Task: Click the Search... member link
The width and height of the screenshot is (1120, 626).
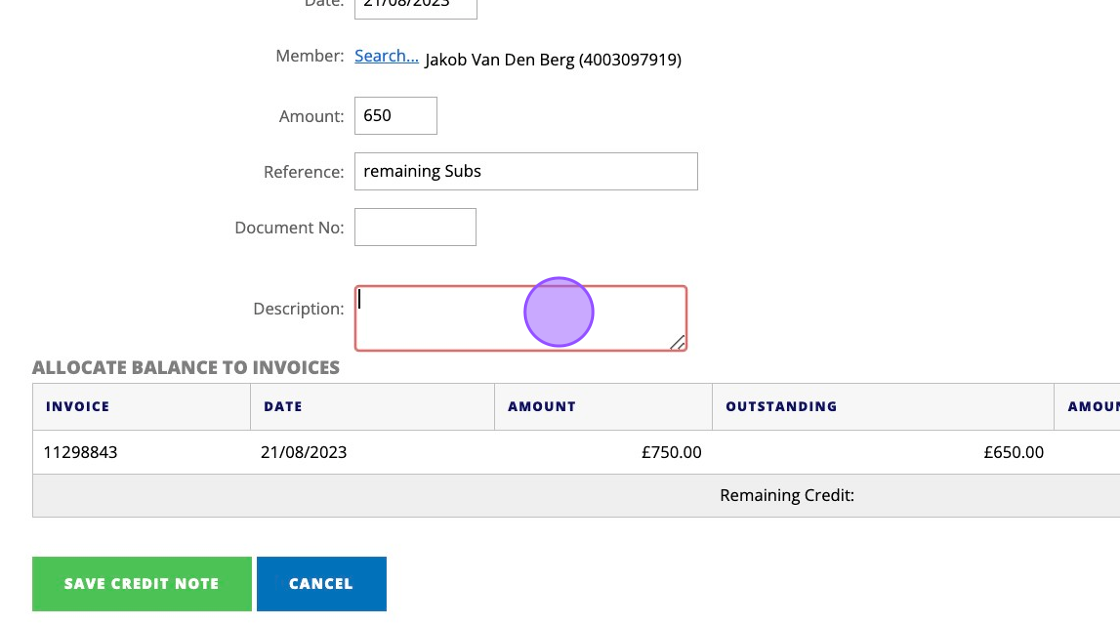Action: point(386,56)
